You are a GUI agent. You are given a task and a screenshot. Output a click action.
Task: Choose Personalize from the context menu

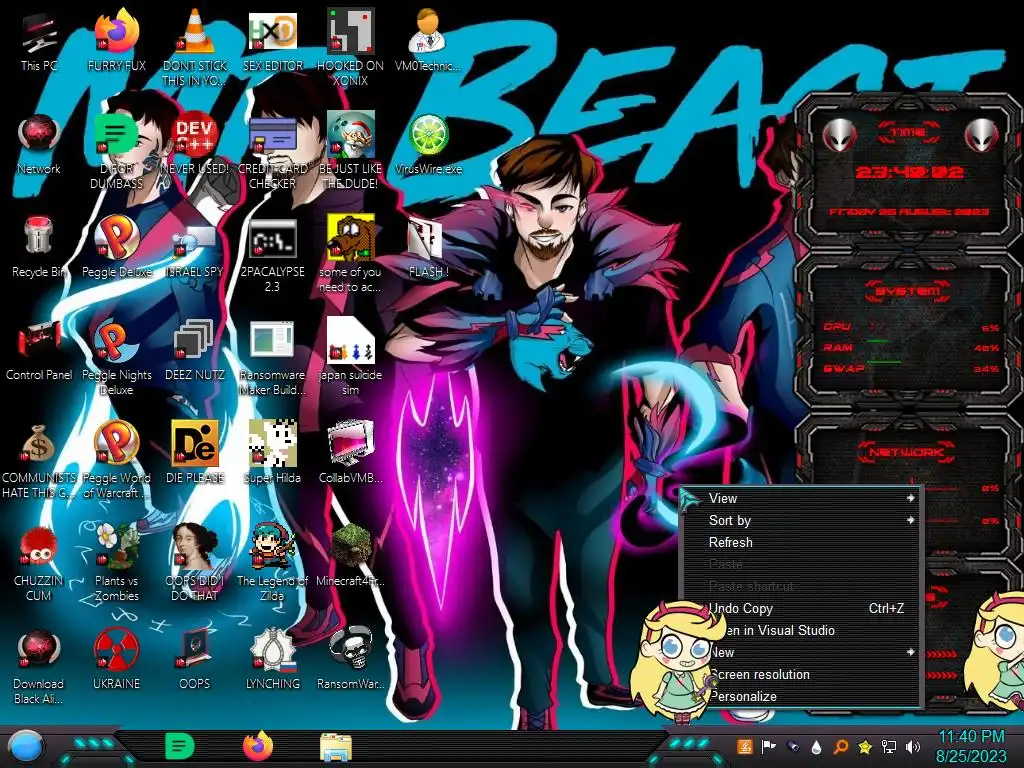(x=801, y=697)
